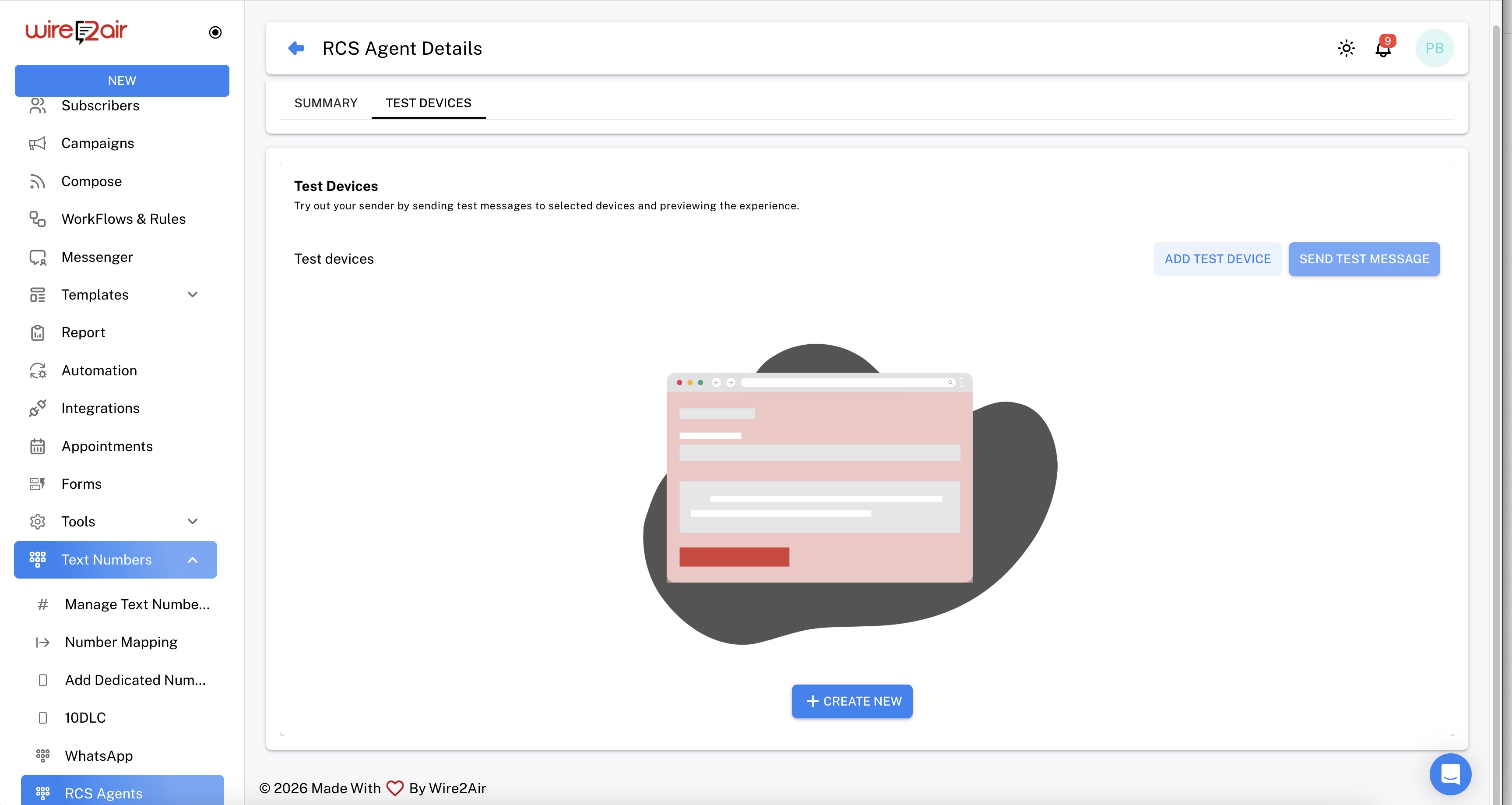Open Number Mapping submenu item
This screenshot has height=805, width=1512.
coord(121,643)
